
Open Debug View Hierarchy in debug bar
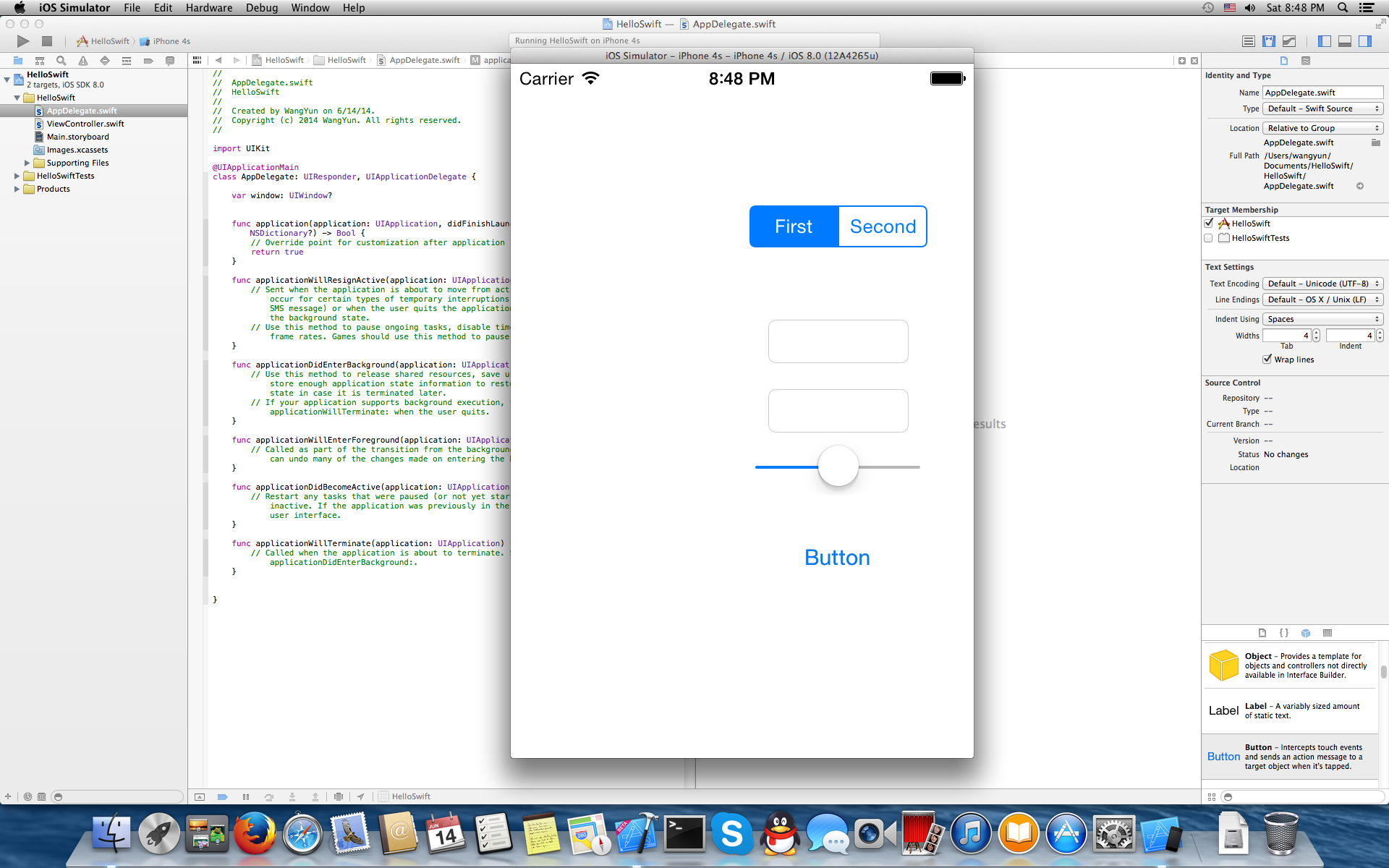[339, 796]
